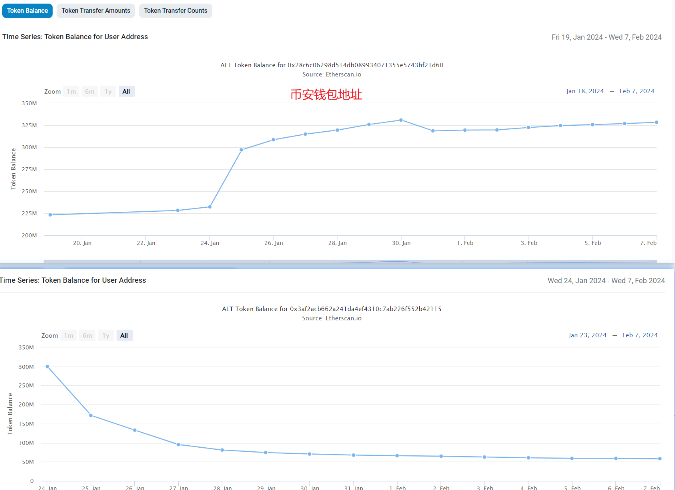Set upper chart zoom to 1y
Screen dimensions: 675x490
pyautogui.click(x=107, y=91)
